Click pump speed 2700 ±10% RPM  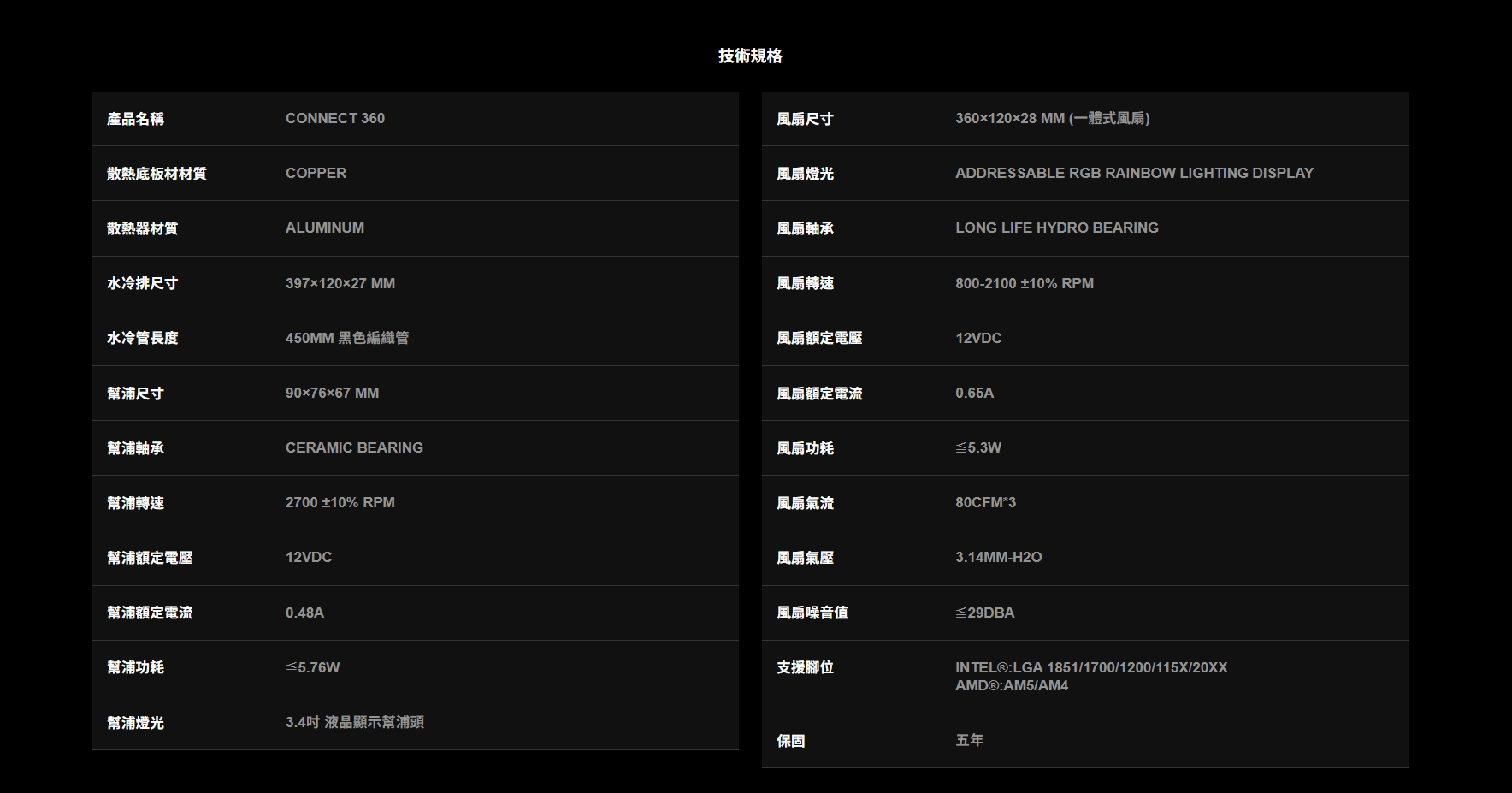coord(340,502)
